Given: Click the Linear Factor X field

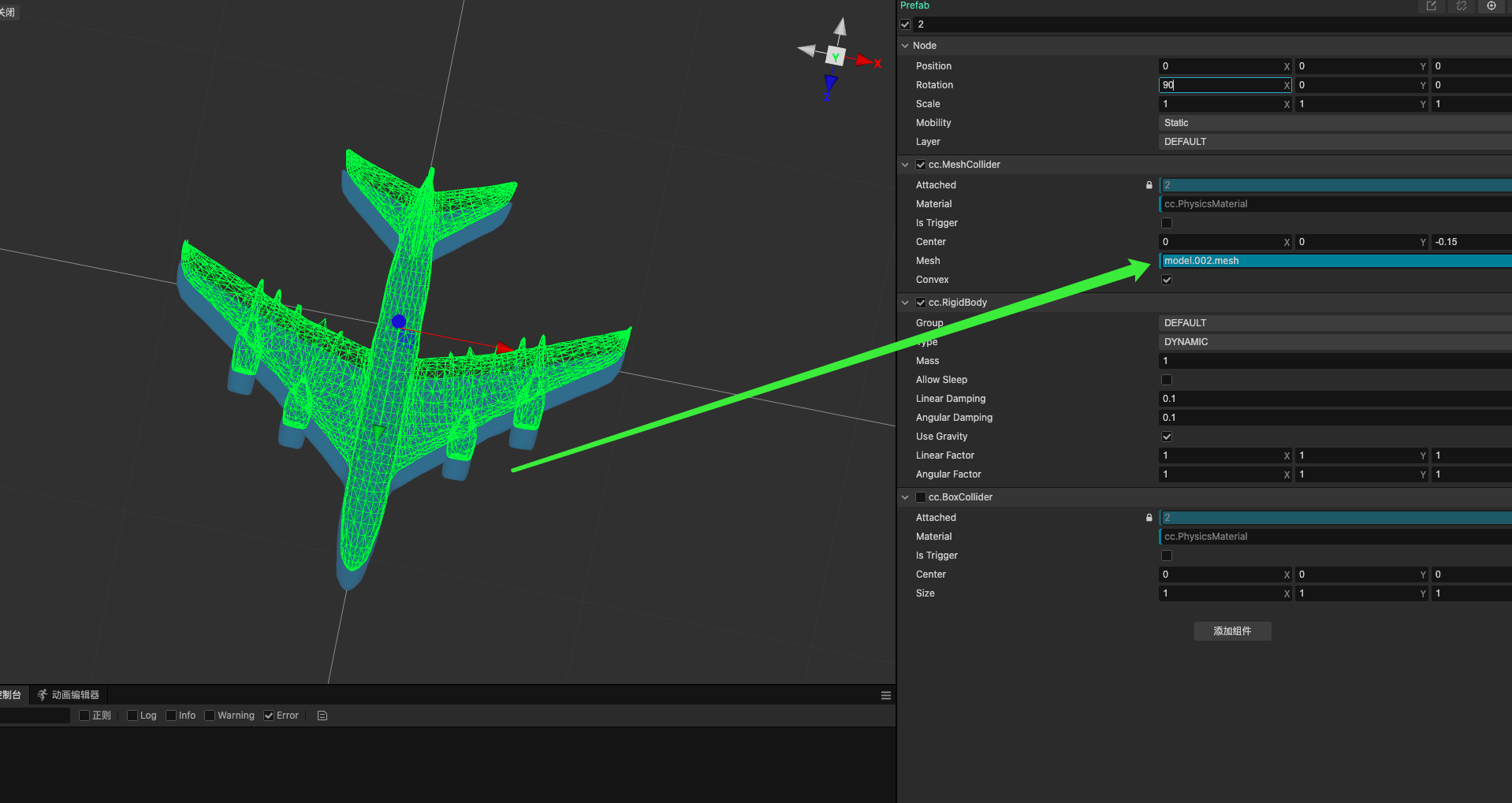Looking at the screenshot, I should tap(1225, 455).
